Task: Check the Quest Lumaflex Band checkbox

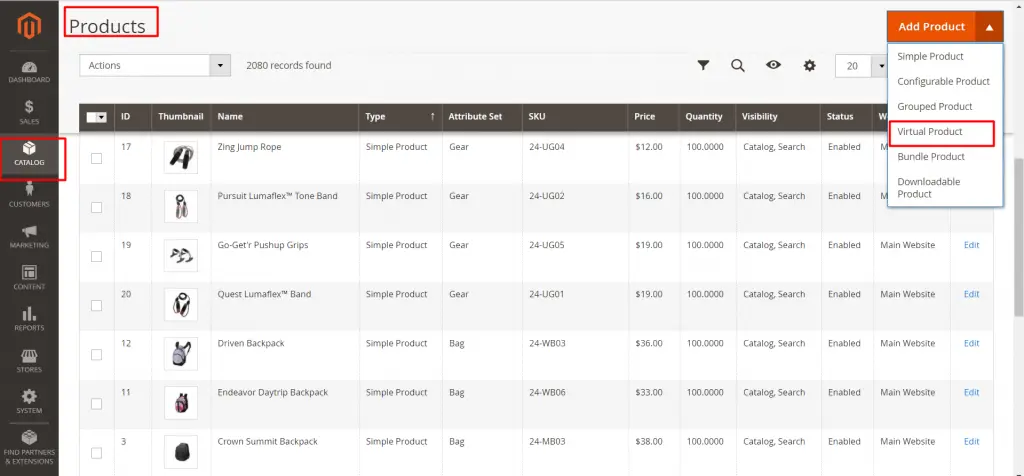Action: (x=97, y=305)
